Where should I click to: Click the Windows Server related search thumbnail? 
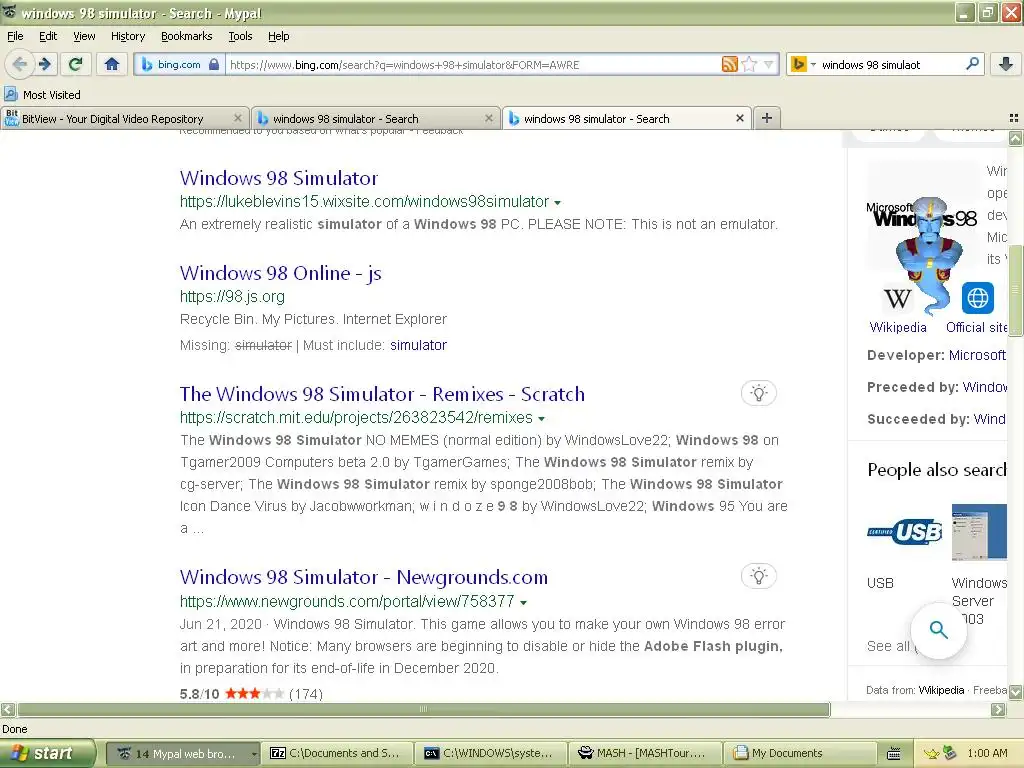[x=979, y=532]
